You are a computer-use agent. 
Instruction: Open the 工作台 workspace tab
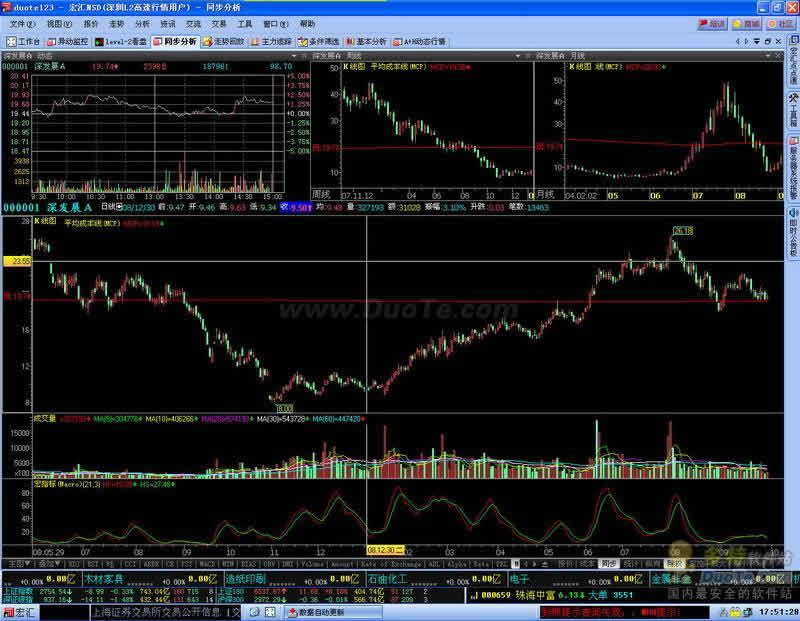click(24, 42)
